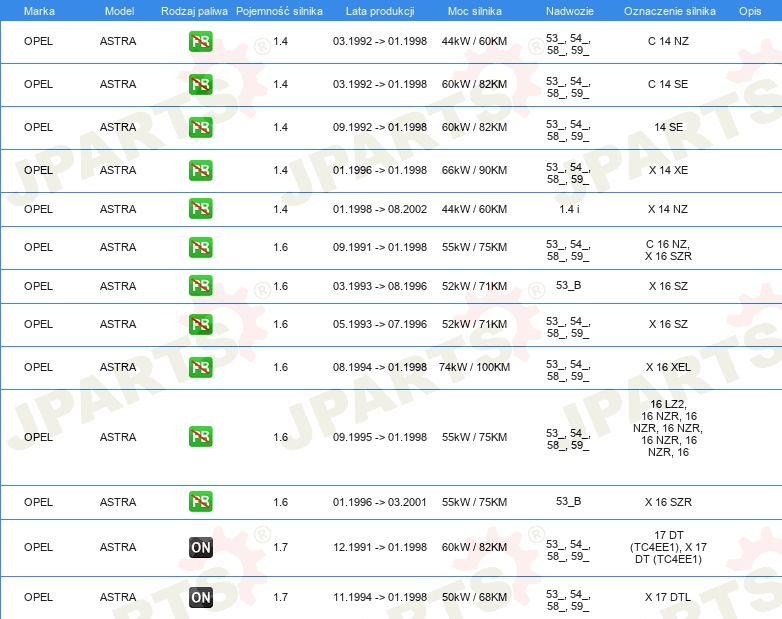Click the diesel ON icon for X 17 DTL
The image size is (782, 619).
pyautogui.click(x=200, y=597)
